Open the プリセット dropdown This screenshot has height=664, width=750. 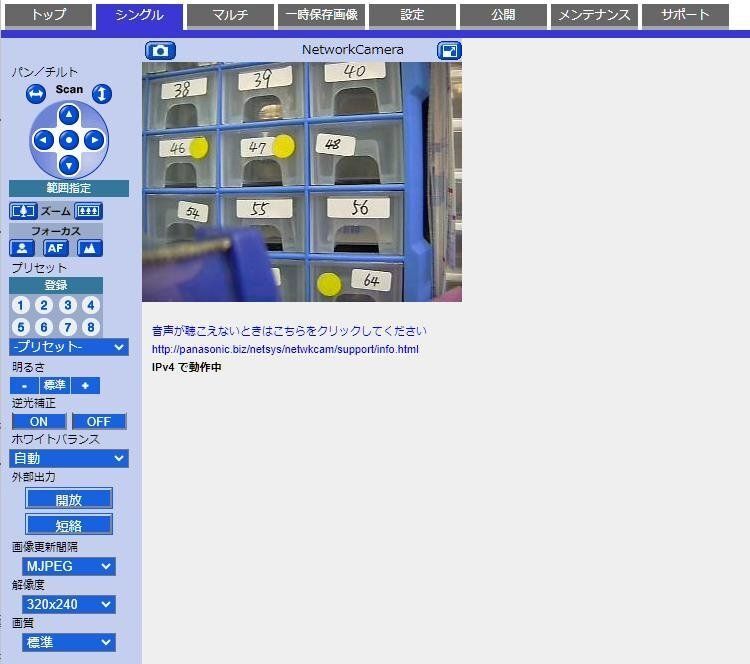pos(69,347)
